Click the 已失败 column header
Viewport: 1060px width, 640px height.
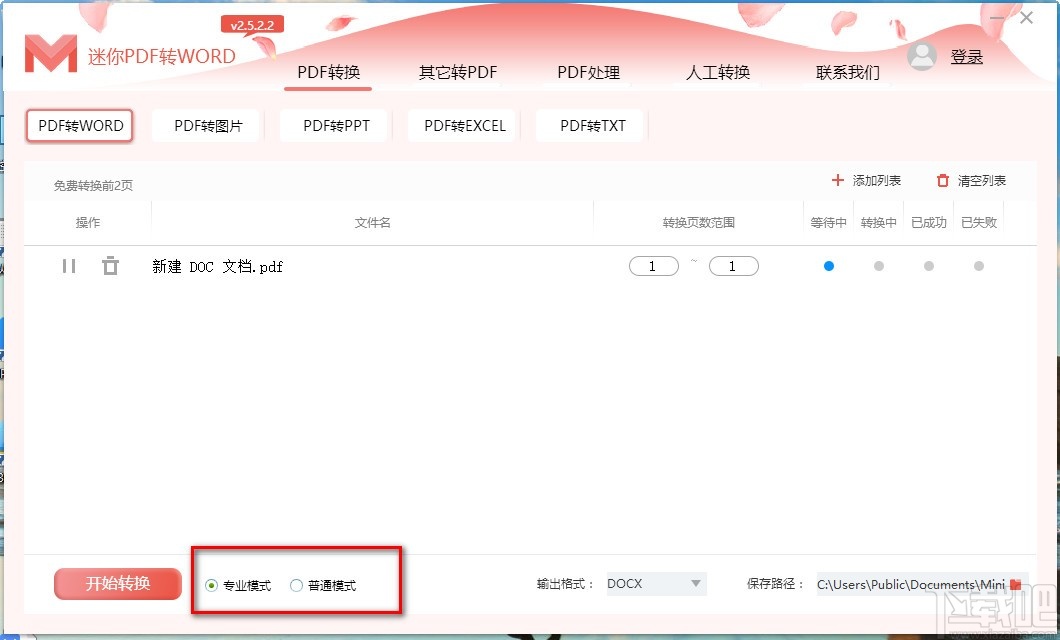(x=979, y=222)
